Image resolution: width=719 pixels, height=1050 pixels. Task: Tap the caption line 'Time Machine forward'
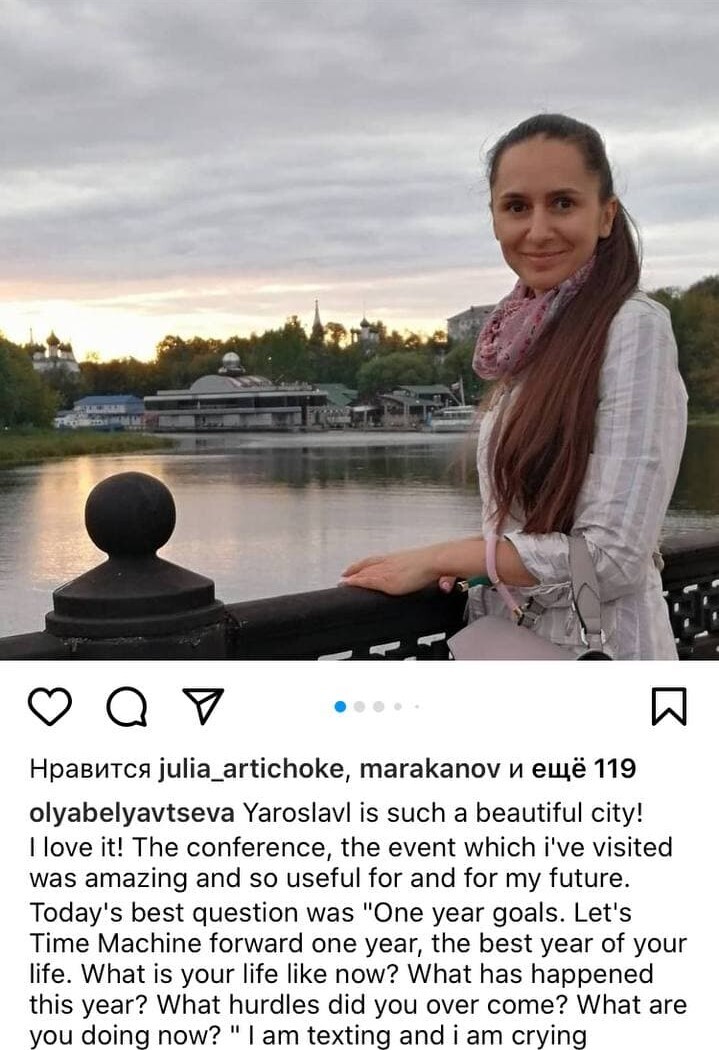coord(358,943)
